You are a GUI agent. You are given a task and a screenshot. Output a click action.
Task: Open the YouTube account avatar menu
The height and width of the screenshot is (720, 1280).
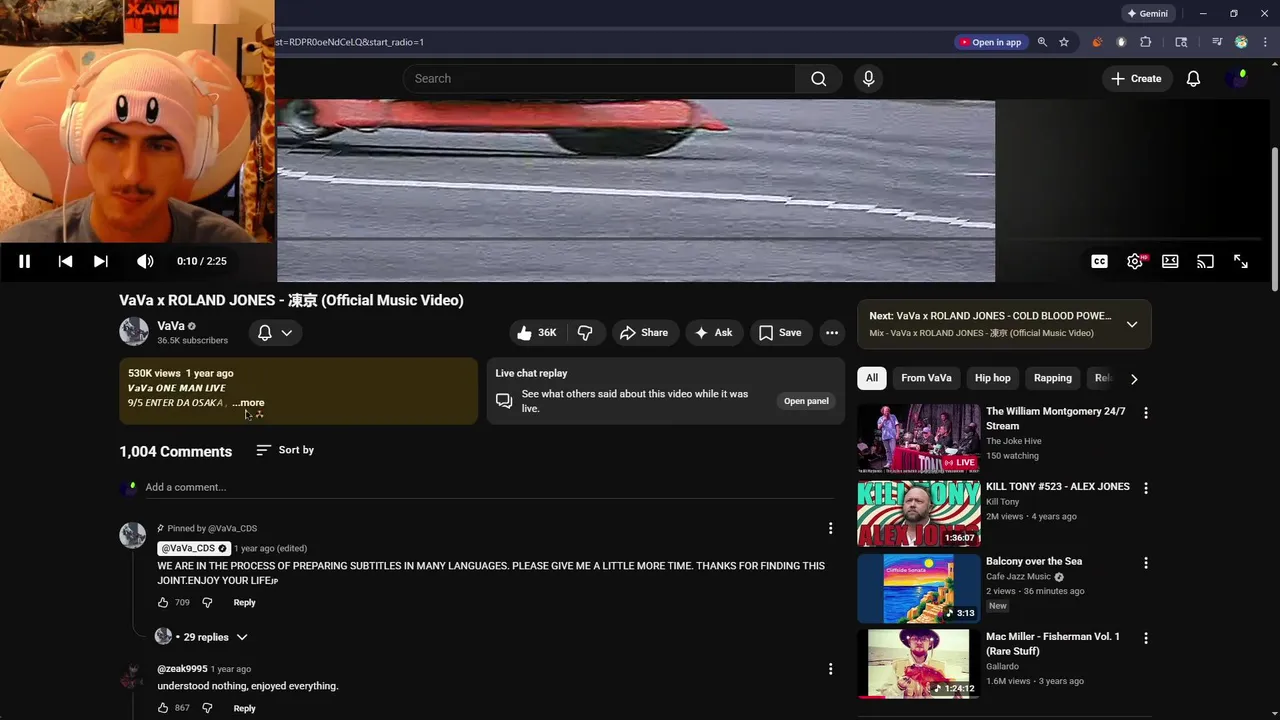(x=1238, y=79)
